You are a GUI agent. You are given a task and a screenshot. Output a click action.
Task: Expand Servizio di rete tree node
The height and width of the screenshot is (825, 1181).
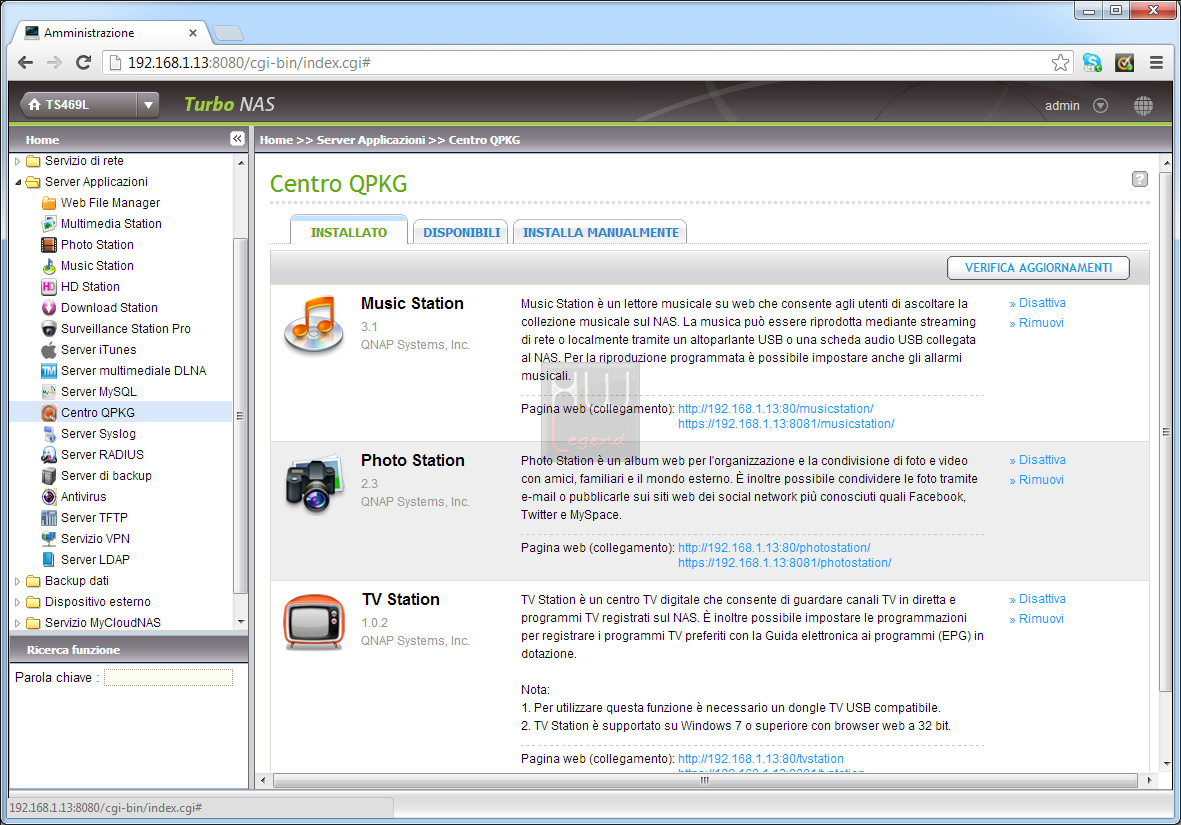coord(17,161)
